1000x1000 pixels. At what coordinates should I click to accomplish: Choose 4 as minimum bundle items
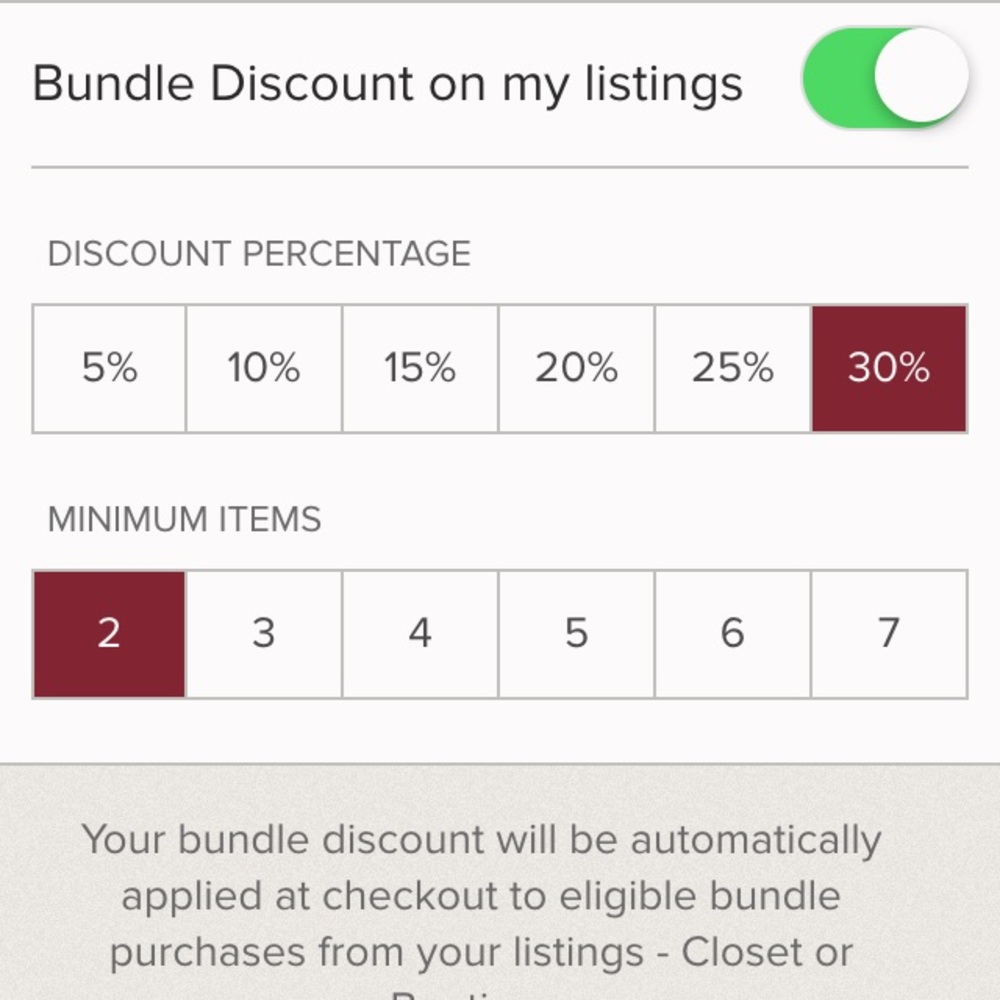(x=420, y=633)
